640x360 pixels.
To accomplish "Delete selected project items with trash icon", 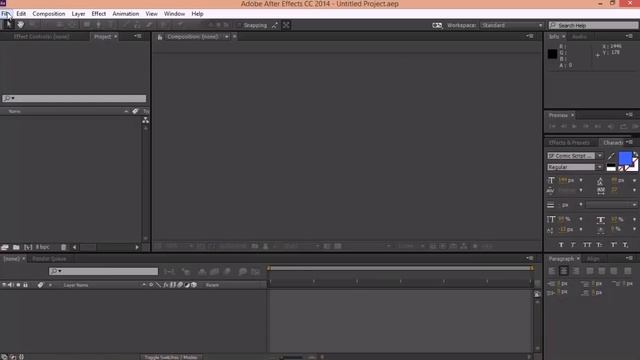I will [x=63, y=247].
